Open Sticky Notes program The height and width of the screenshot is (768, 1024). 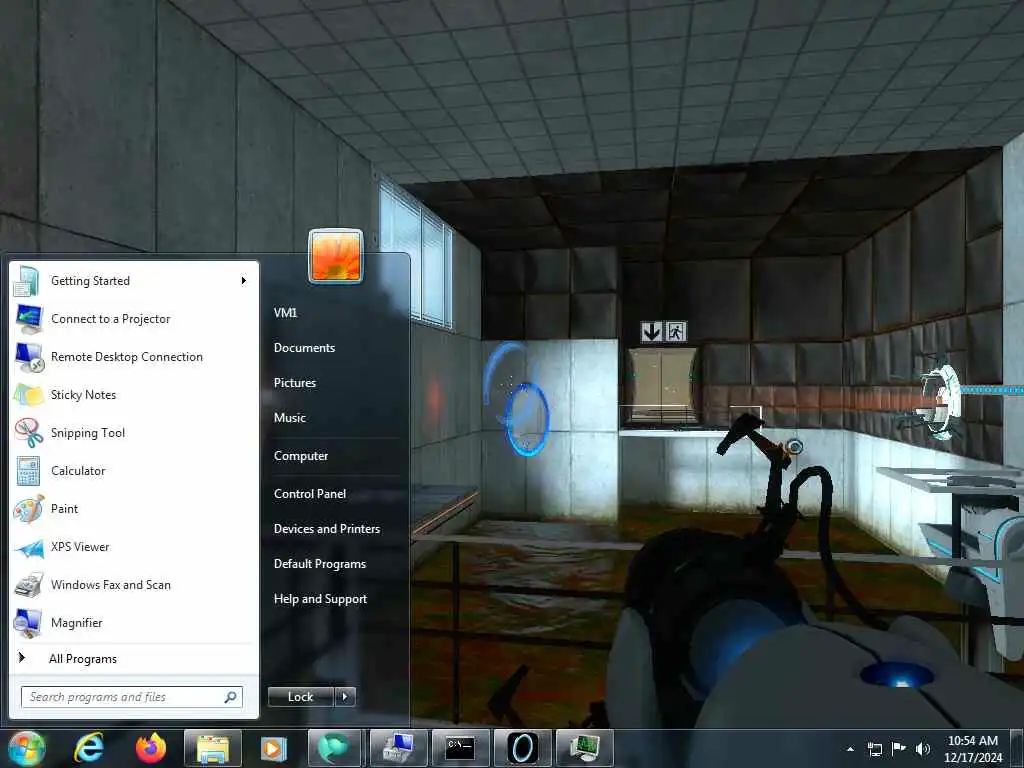coord(134,394)
